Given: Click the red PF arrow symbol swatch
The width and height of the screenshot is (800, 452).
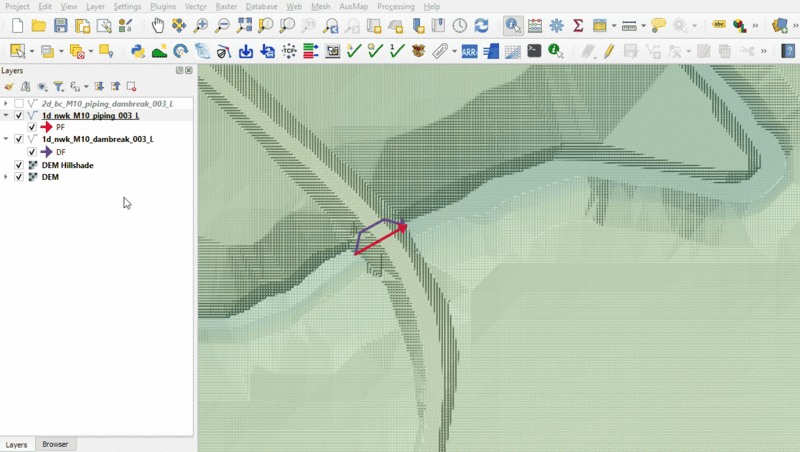Looking at the screenshot, I should click(46, 128).
